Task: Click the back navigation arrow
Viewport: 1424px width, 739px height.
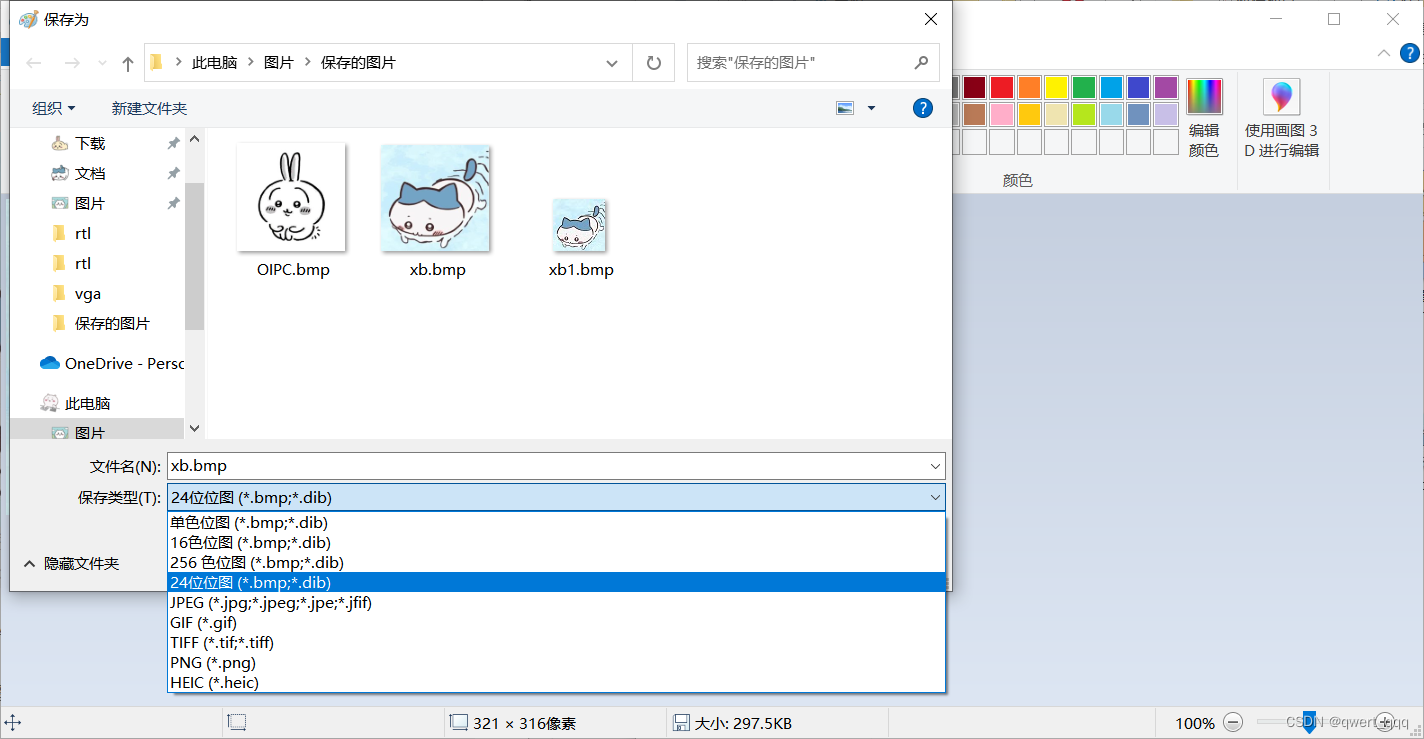Action: pos(33,62)
